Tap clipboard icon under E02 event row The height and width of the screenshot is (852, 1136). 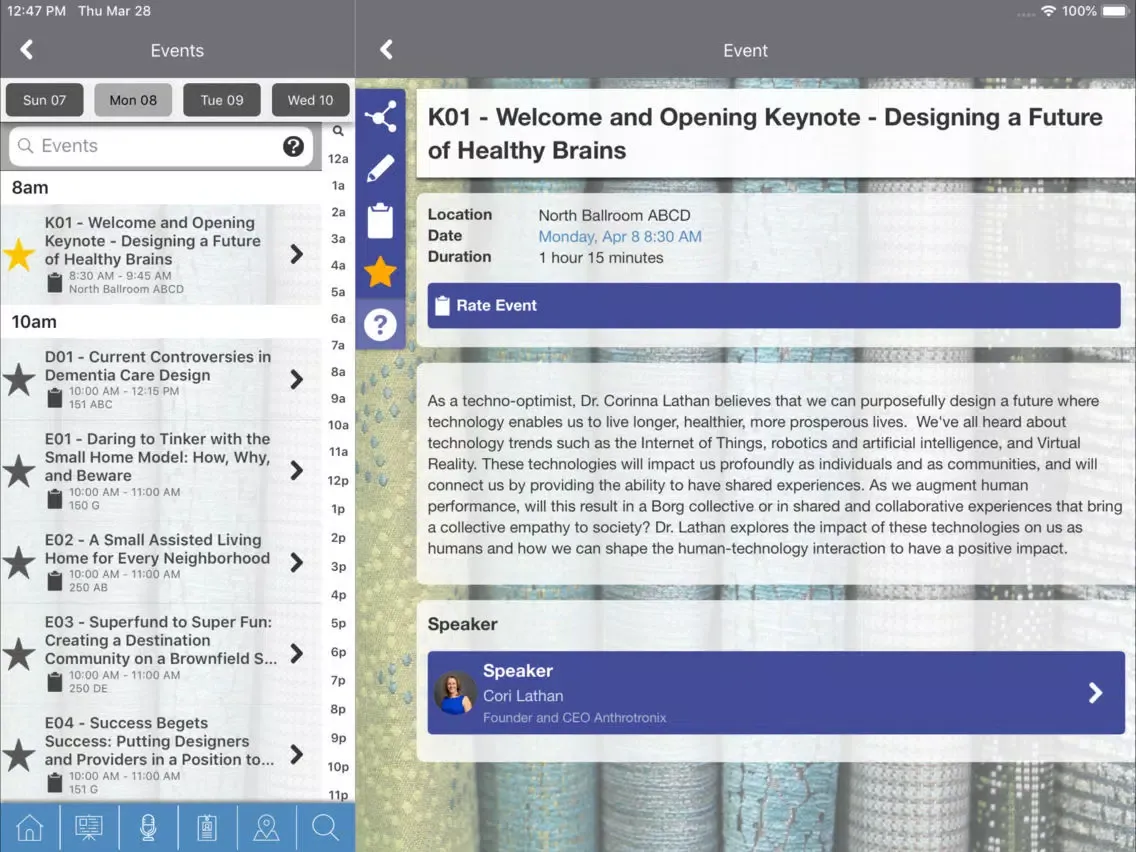[x=54, y=581]
